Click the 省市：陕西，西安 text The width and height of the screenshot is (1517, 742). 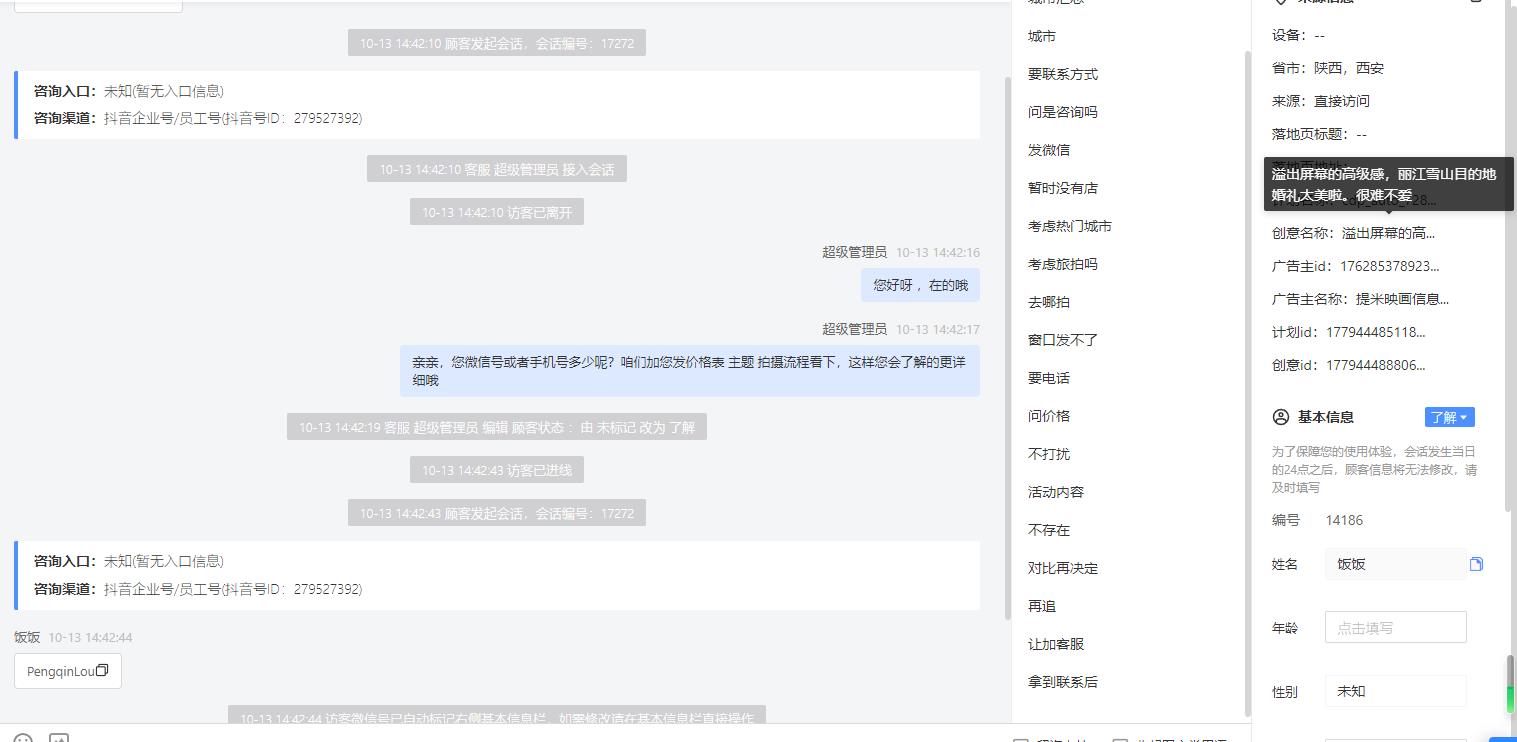click(x=1328, y=68)
